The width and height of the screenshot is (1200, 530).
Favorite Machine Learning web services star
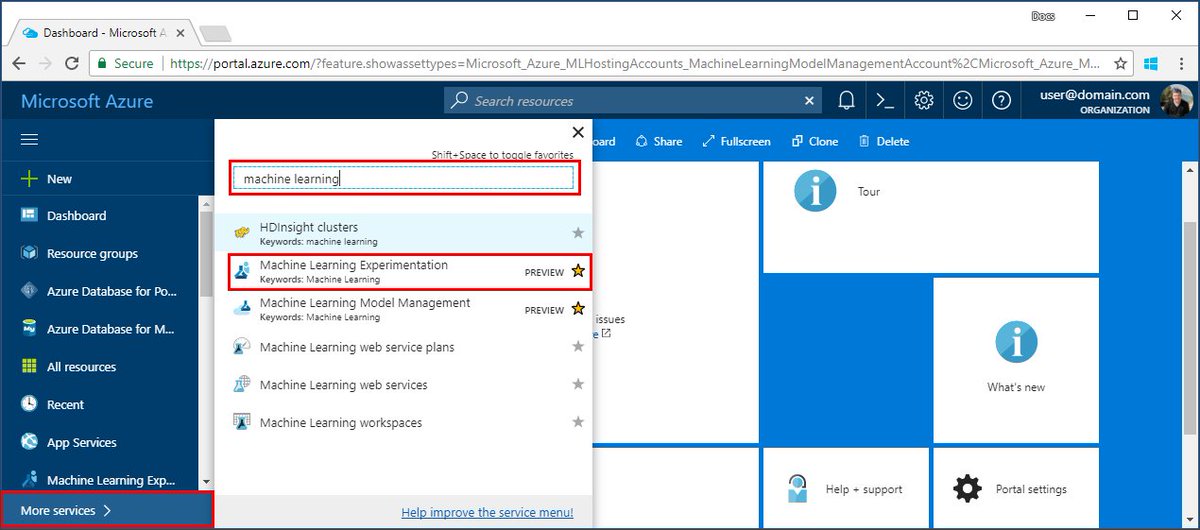click(x=578, y=385)
